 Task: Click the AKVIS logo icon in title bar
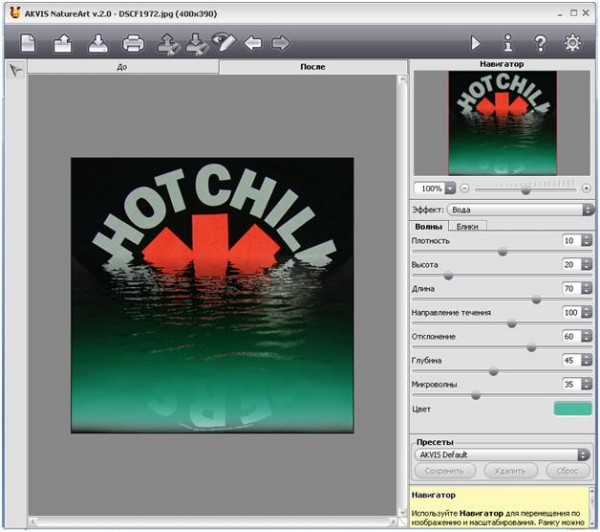coord(15,13)
